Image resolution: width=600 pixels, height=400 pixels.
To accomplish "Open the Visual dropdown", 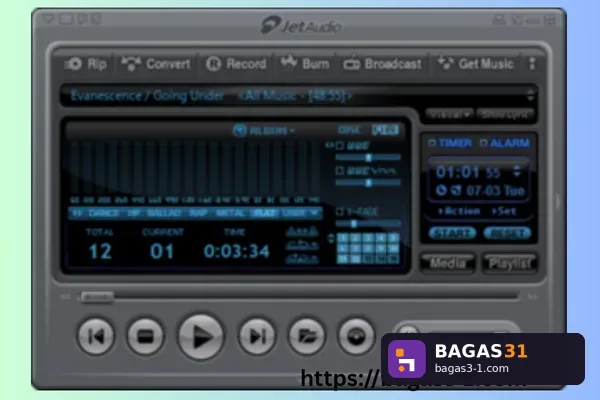I will pyautogui.click(x=449, y=114).
